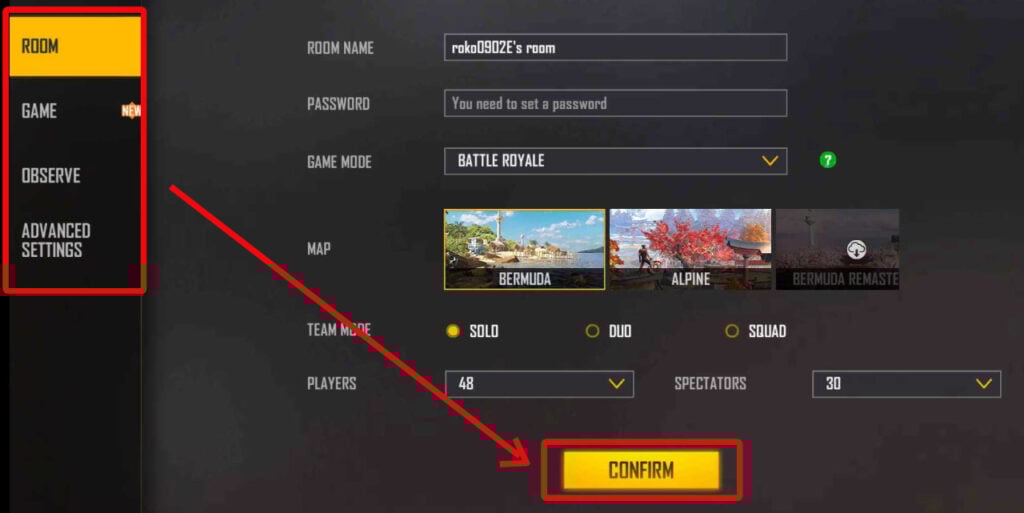1024x513 pixels.
Task: Click the green help question mark icon
Action: coord(827,160)
